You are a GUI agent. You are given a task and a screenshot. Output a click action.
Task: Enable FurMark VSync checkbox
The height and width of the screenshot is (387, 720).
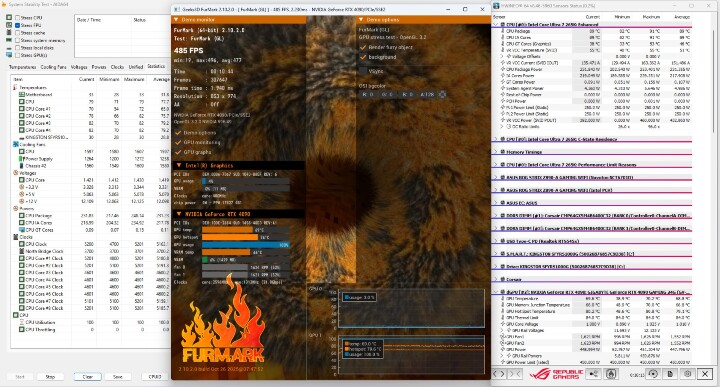click(363, 71)
